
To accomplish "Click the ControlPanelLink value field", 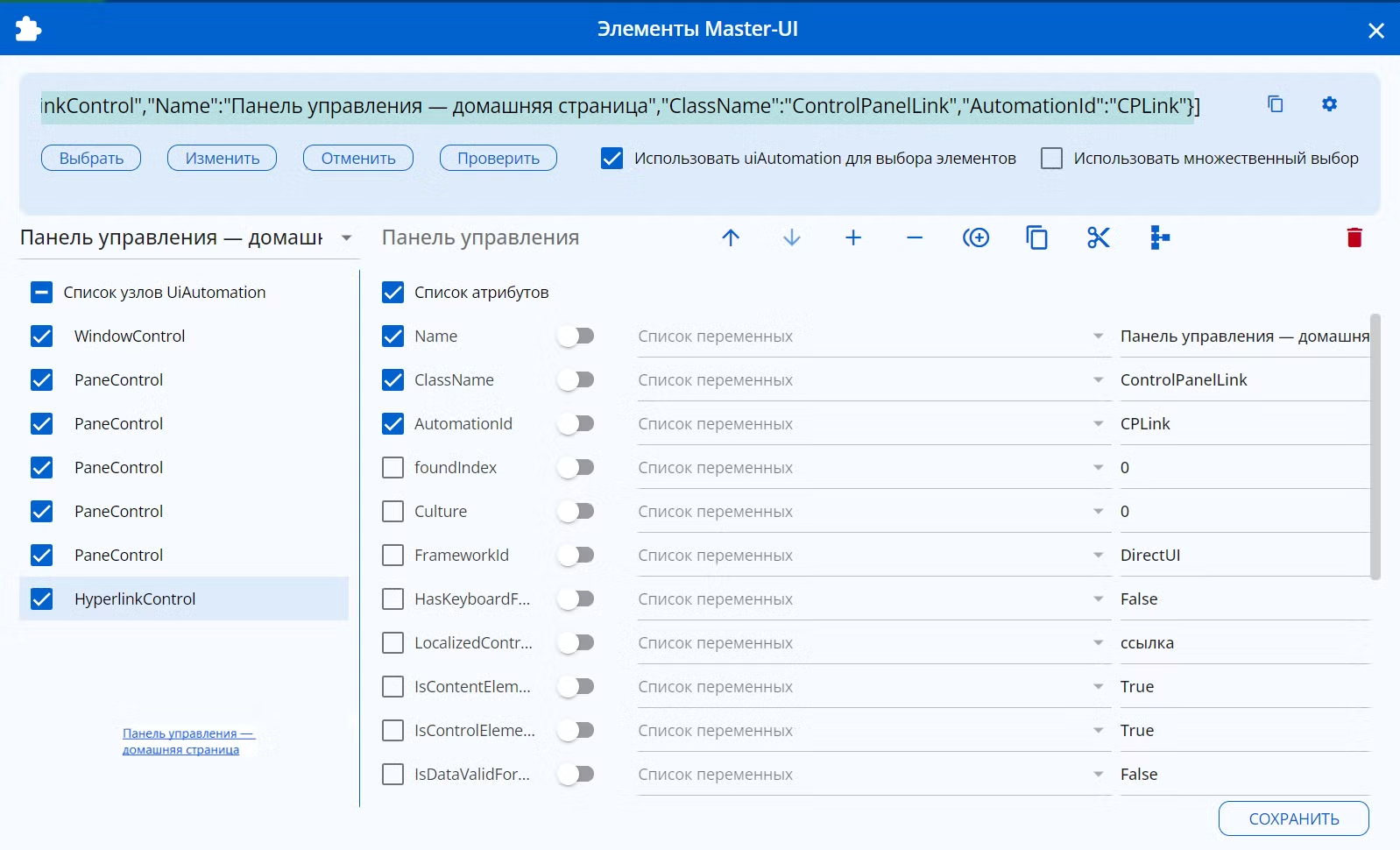I will tap(1244, 380).
